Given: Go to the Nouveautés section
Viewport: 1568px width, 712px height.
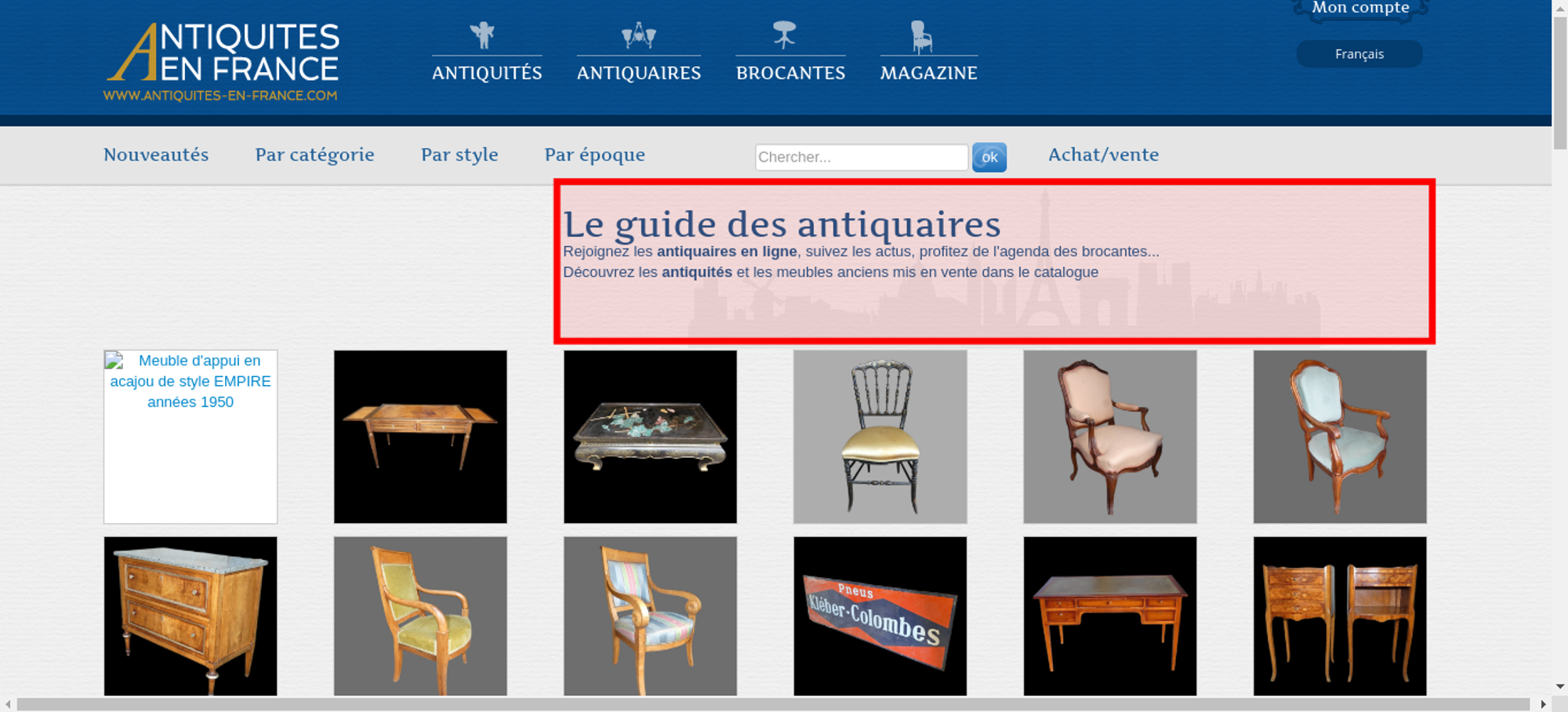Looking at the screenshot, I should [156, 154].
